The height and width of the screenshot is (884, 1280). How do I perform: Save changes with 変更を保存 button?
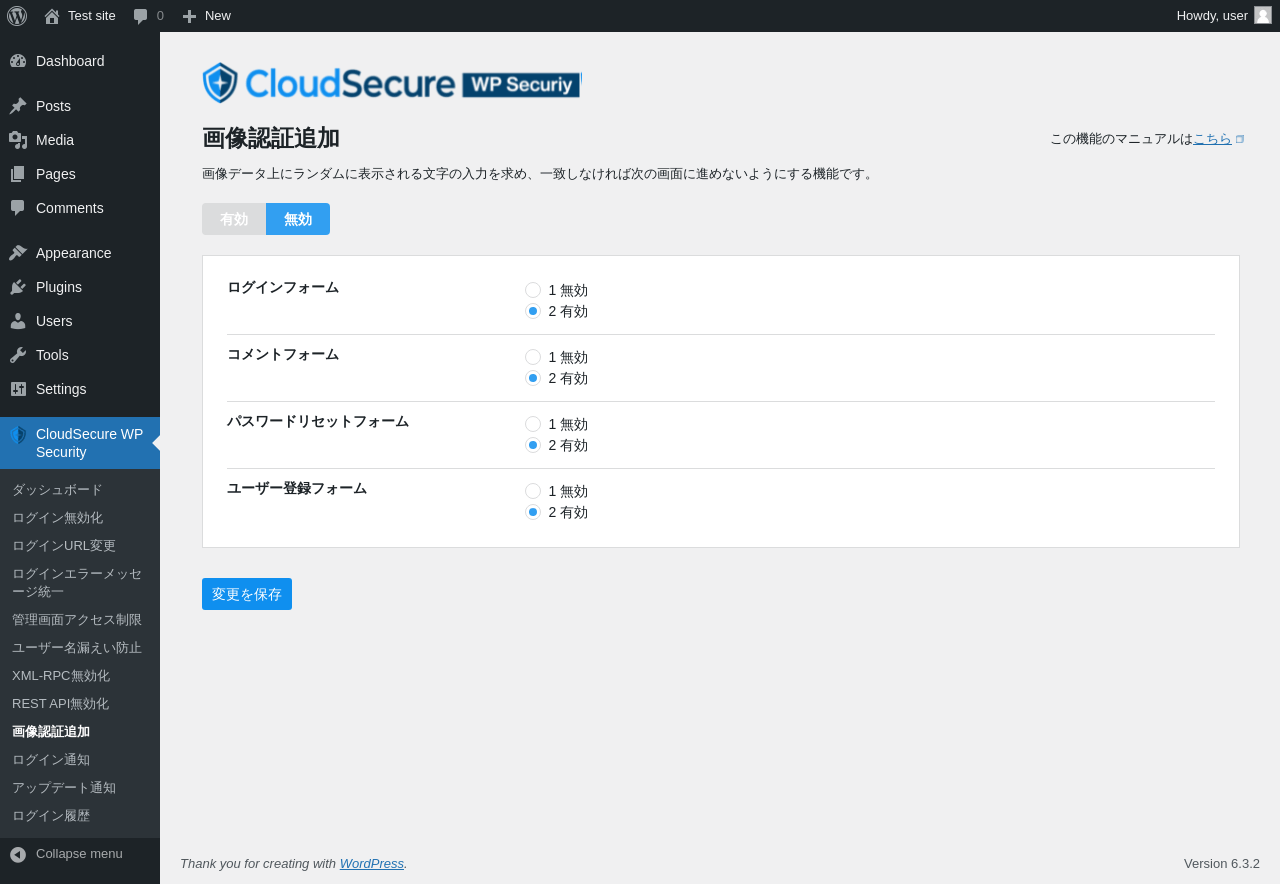tap(247, 594)
